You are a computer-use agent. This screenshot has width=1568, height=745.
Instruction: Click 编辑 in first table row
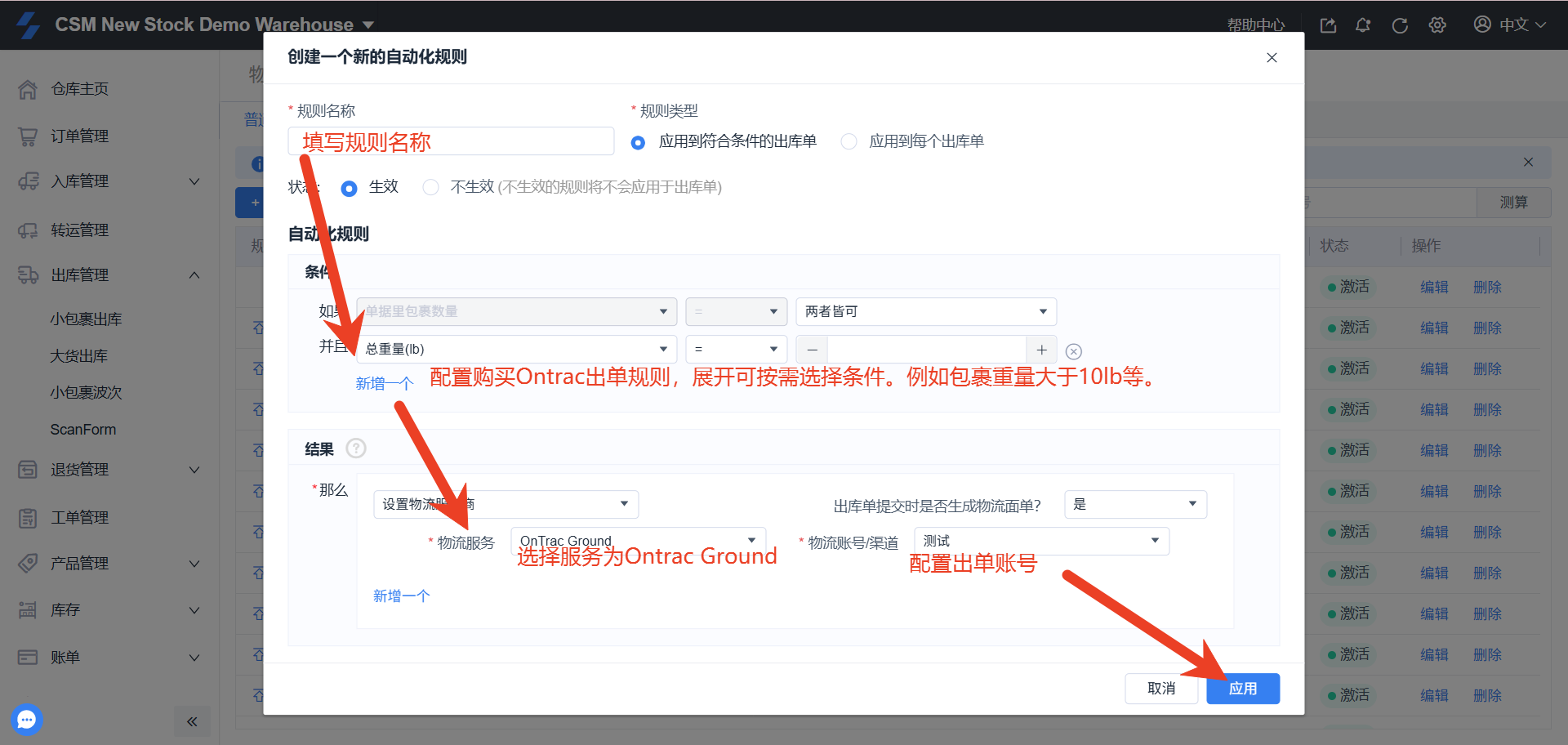[1434, 288]
